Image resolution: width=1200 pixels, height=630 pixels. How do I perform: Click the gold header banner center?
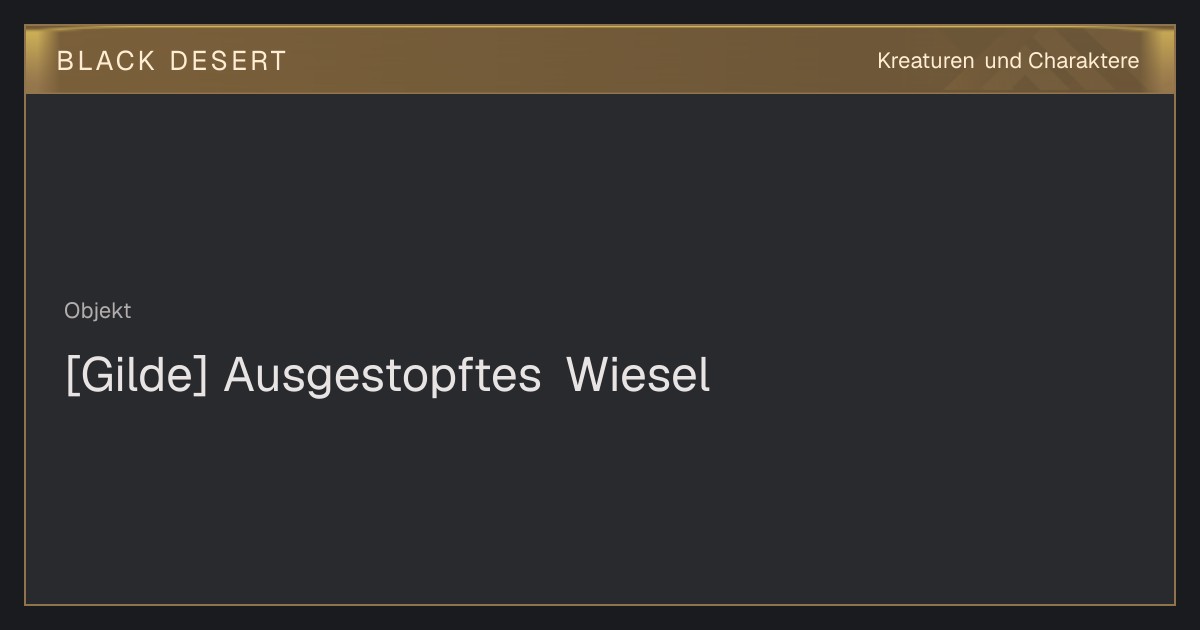tap(600, 60)
